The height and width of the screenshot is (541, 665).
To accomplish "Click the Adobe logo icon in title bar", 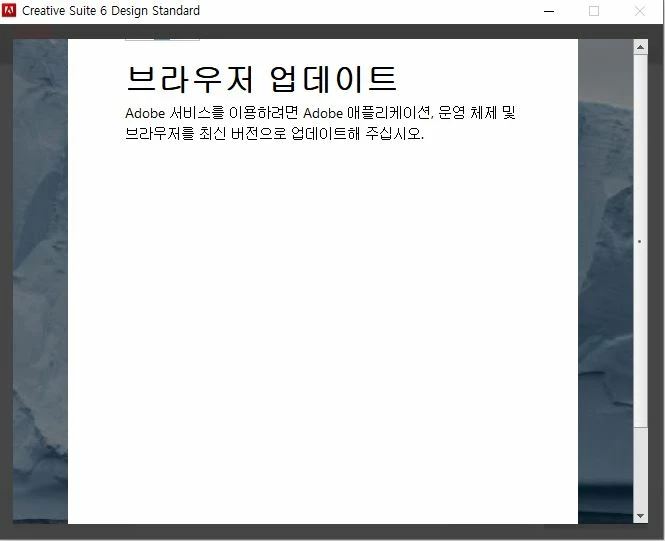I will click(x=9, y=10).
